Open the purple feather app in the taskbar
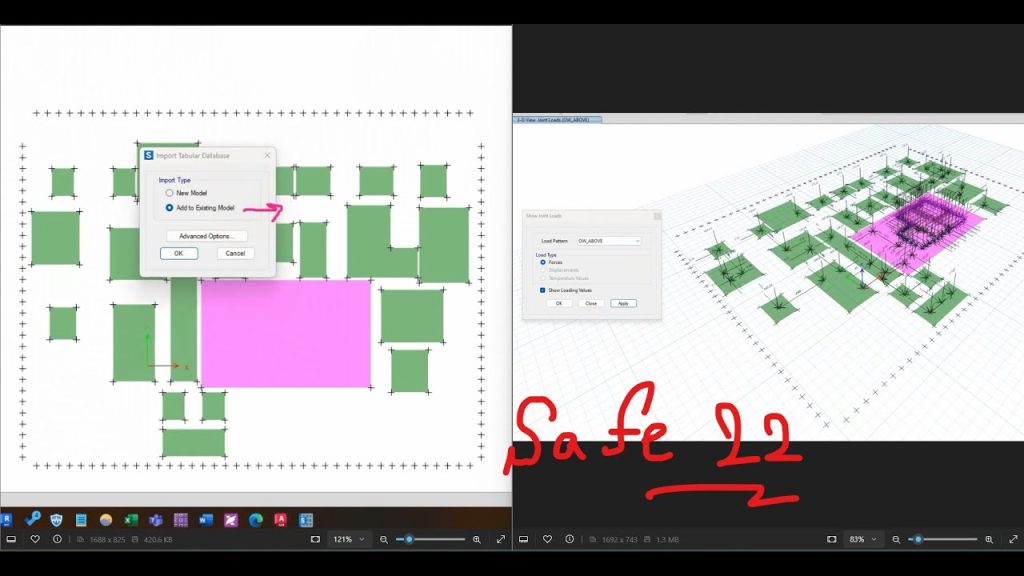Viewport: 1024px width, 576px height. [231, 520]
